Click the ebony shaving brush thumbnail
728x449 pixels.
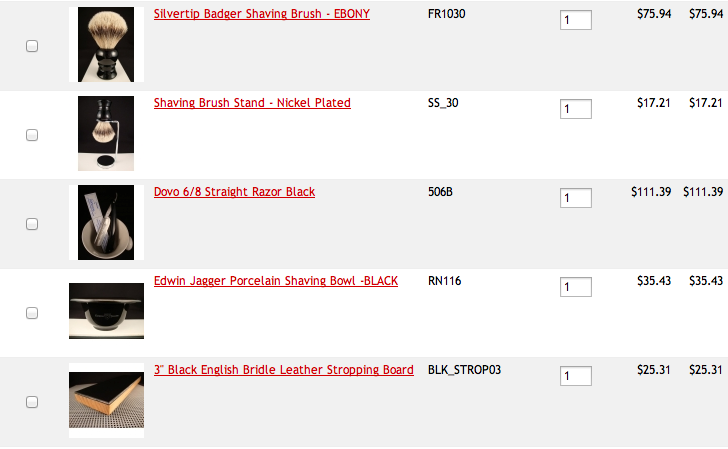point(106,45)
